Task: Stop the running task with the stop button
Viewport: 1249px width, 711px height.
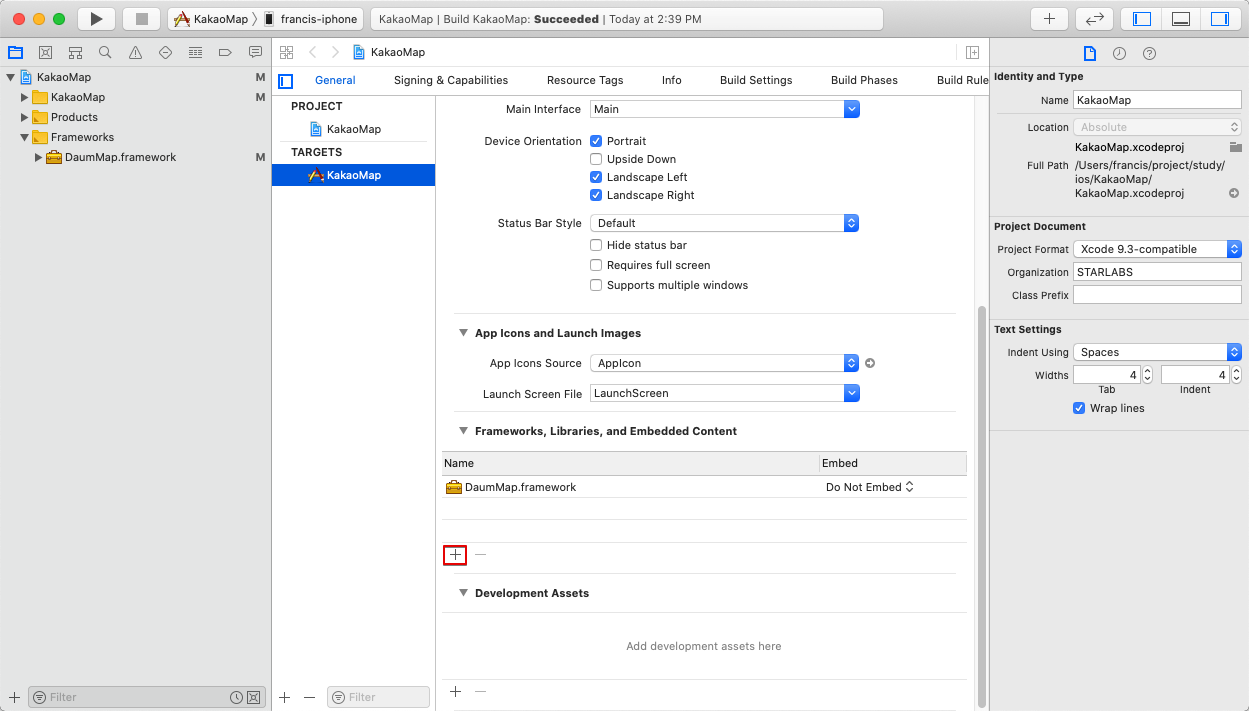Action: [x=141, y=19]
